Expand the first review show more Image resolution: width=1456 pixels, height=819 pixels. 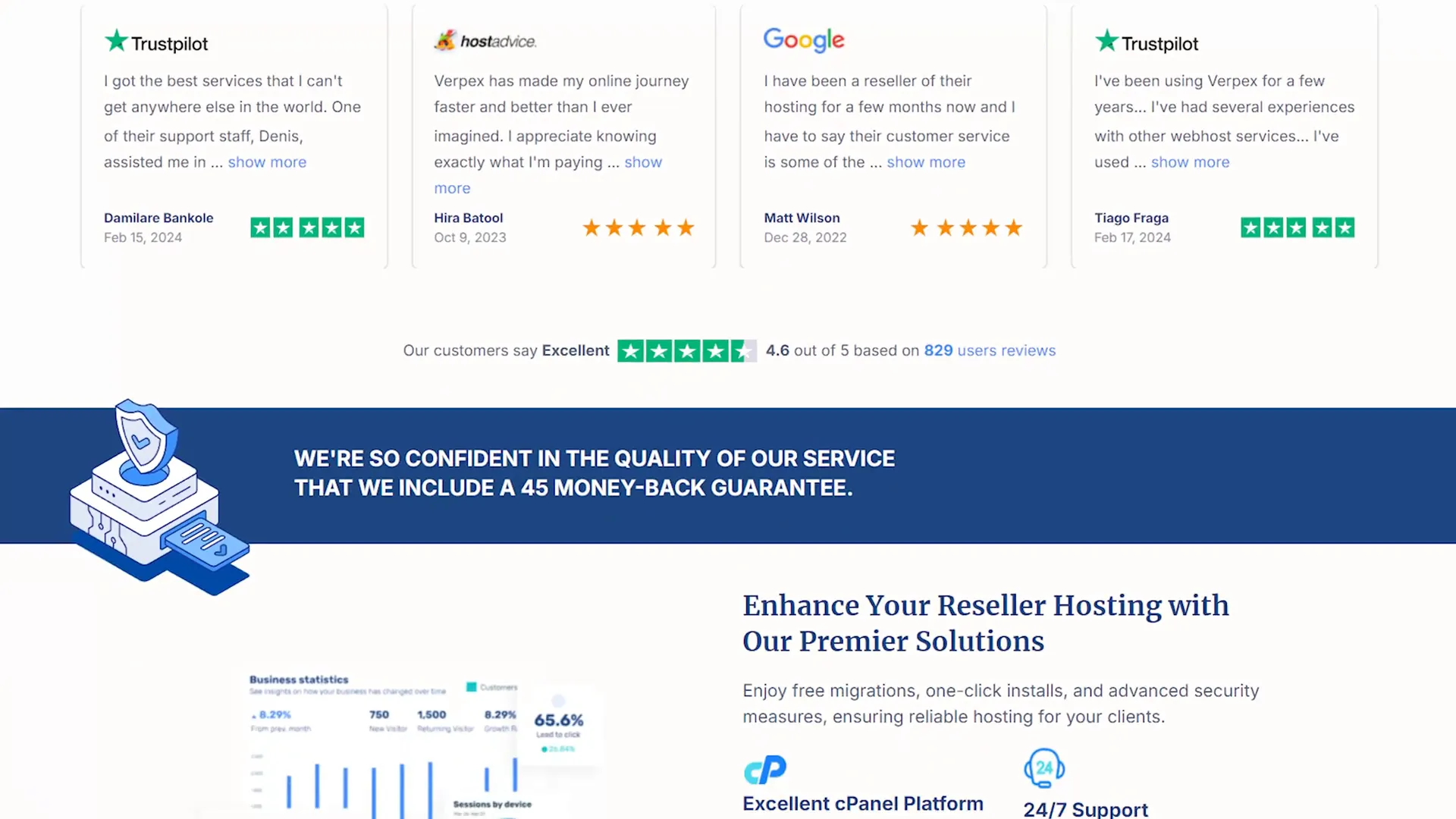(266, 161)
